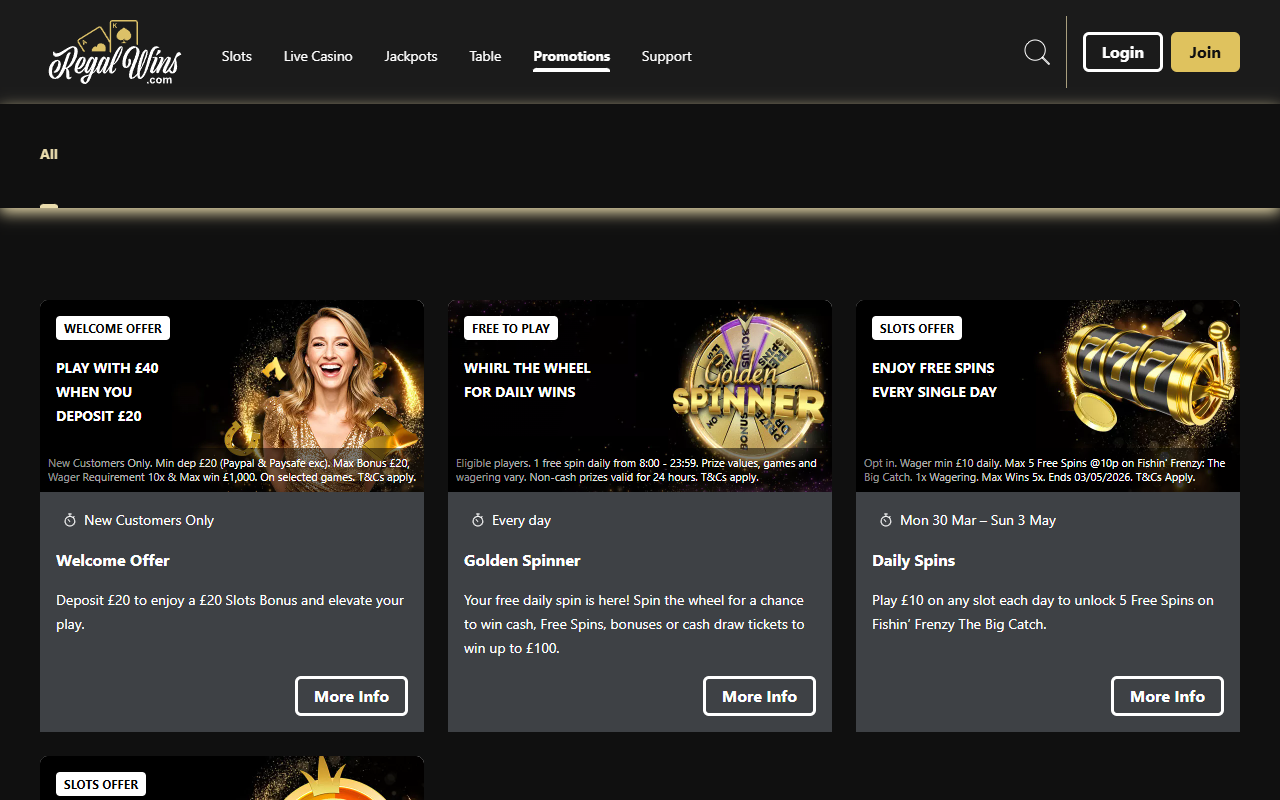Select the Promotions tab

572,56
